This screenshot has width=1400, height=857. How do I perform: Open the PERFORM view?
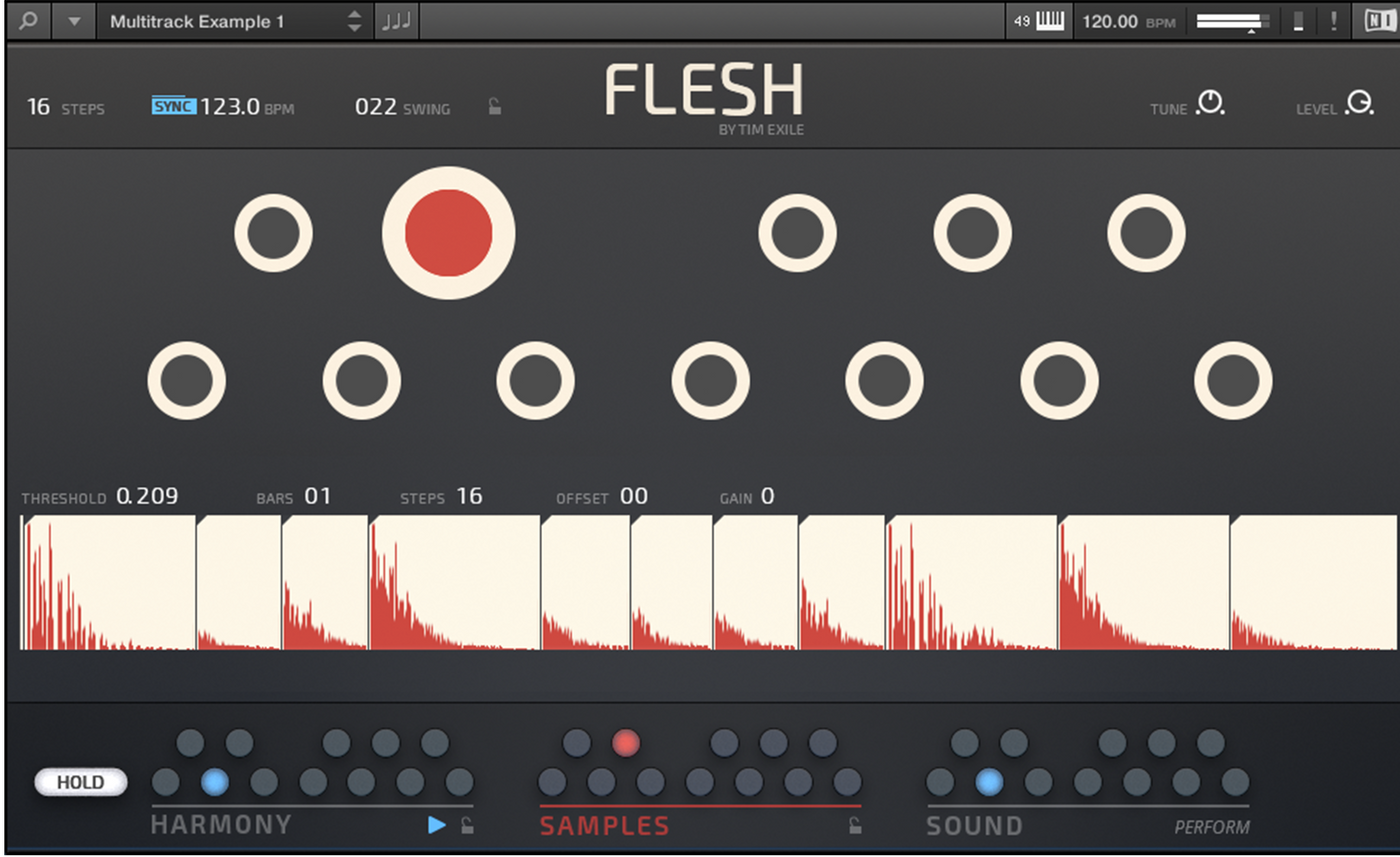(1212, 827)
